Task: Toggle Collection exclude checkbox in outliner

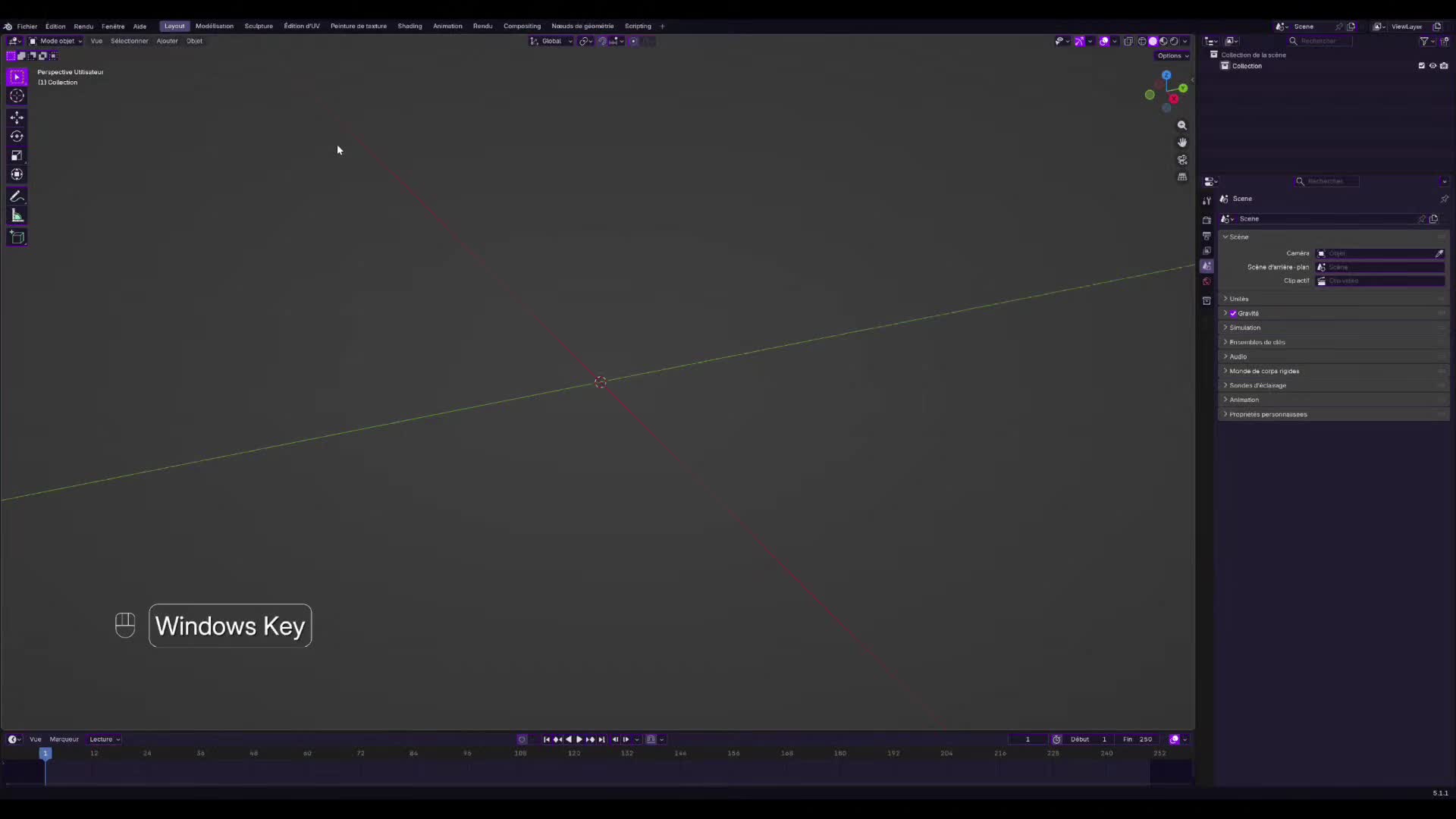Action: [x=1421, y=66]
